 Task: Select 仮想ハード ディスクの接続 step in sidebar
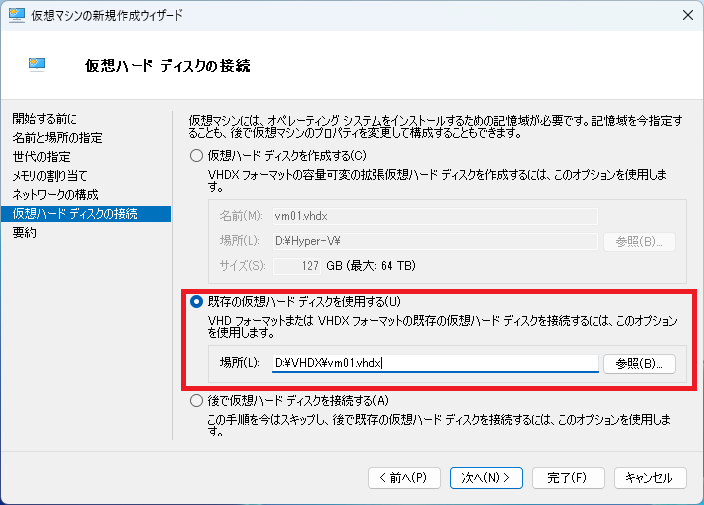[x=86, y=214]
